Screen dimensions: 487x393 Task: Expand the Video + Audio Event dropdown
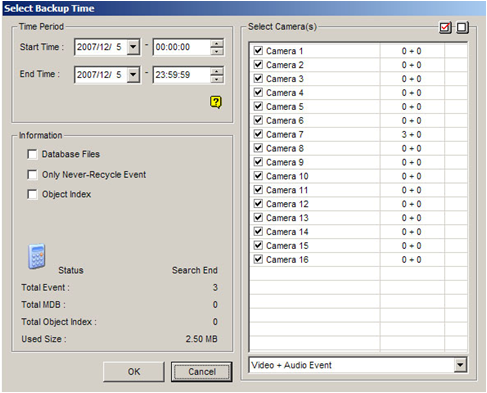click(x=460, y=365)
